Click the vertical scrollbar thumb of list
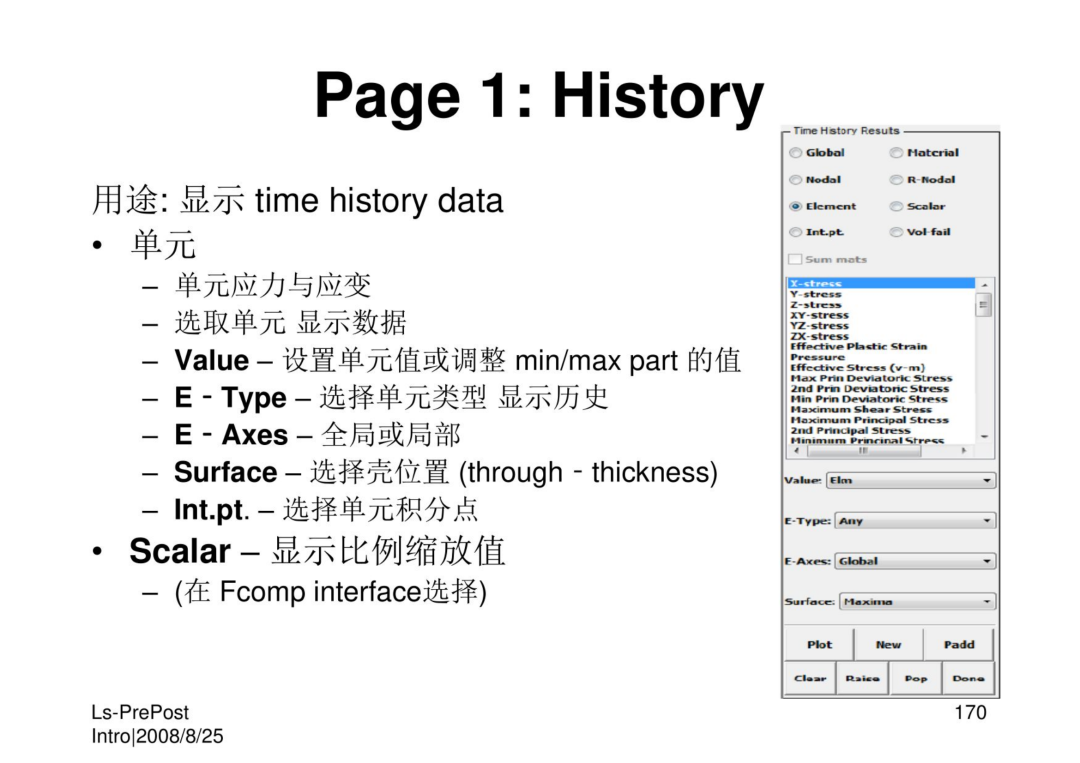The width and height of the screenshot is (1080, 763). 984,304
